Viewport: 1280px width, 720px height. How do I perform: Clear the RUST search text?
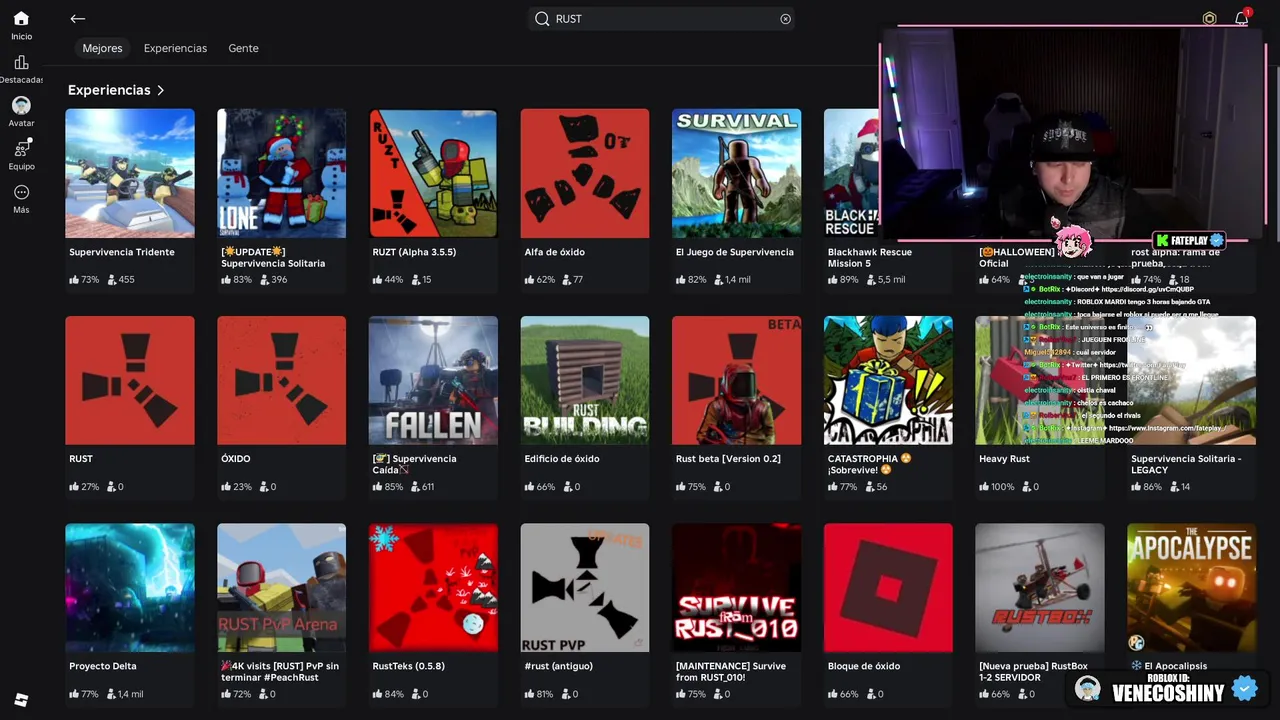coord(785,18)
